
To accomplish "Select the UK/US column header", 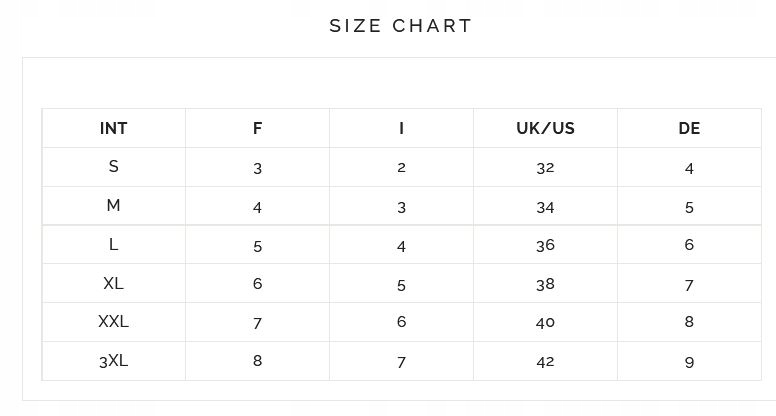I will [545, 128].
